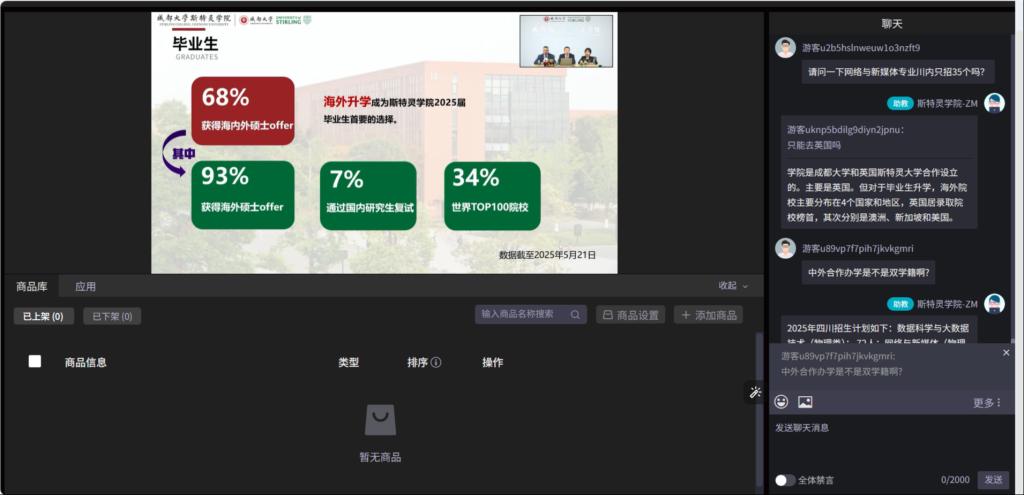Check the select-all products checkbox

35,361
